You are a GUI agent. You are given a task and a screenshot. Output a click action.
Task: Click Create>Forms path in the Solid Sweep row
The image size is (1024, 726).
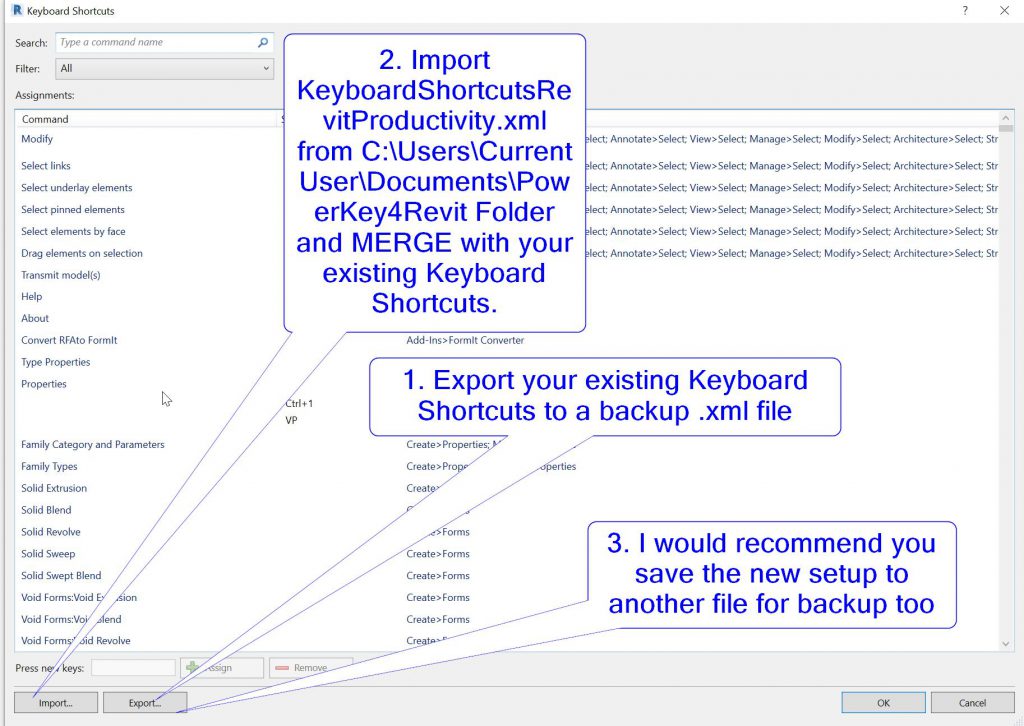click(438, 554)
